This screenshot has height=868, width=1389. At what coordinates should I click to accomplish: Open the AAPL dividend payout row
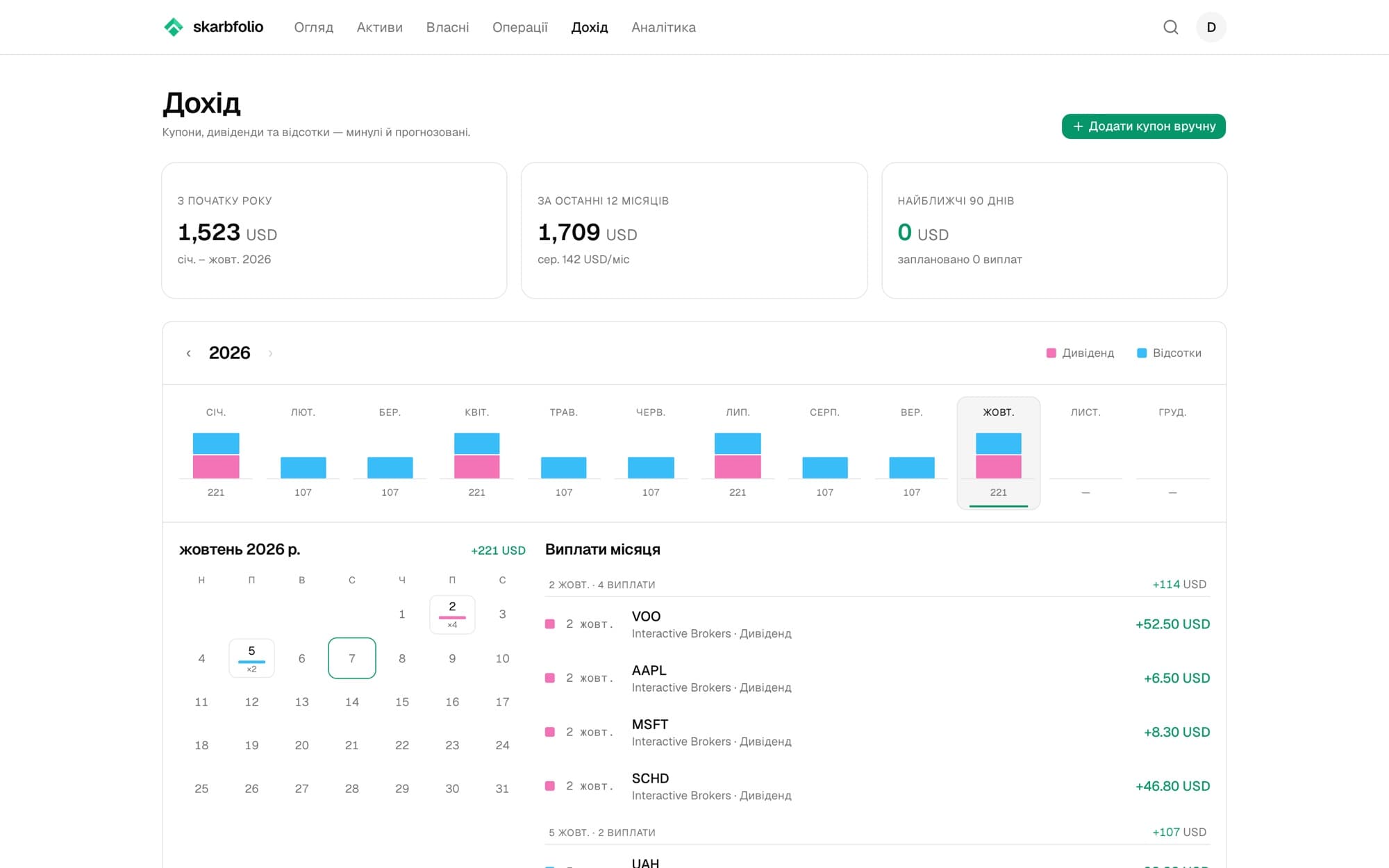(x=877, y=678)
